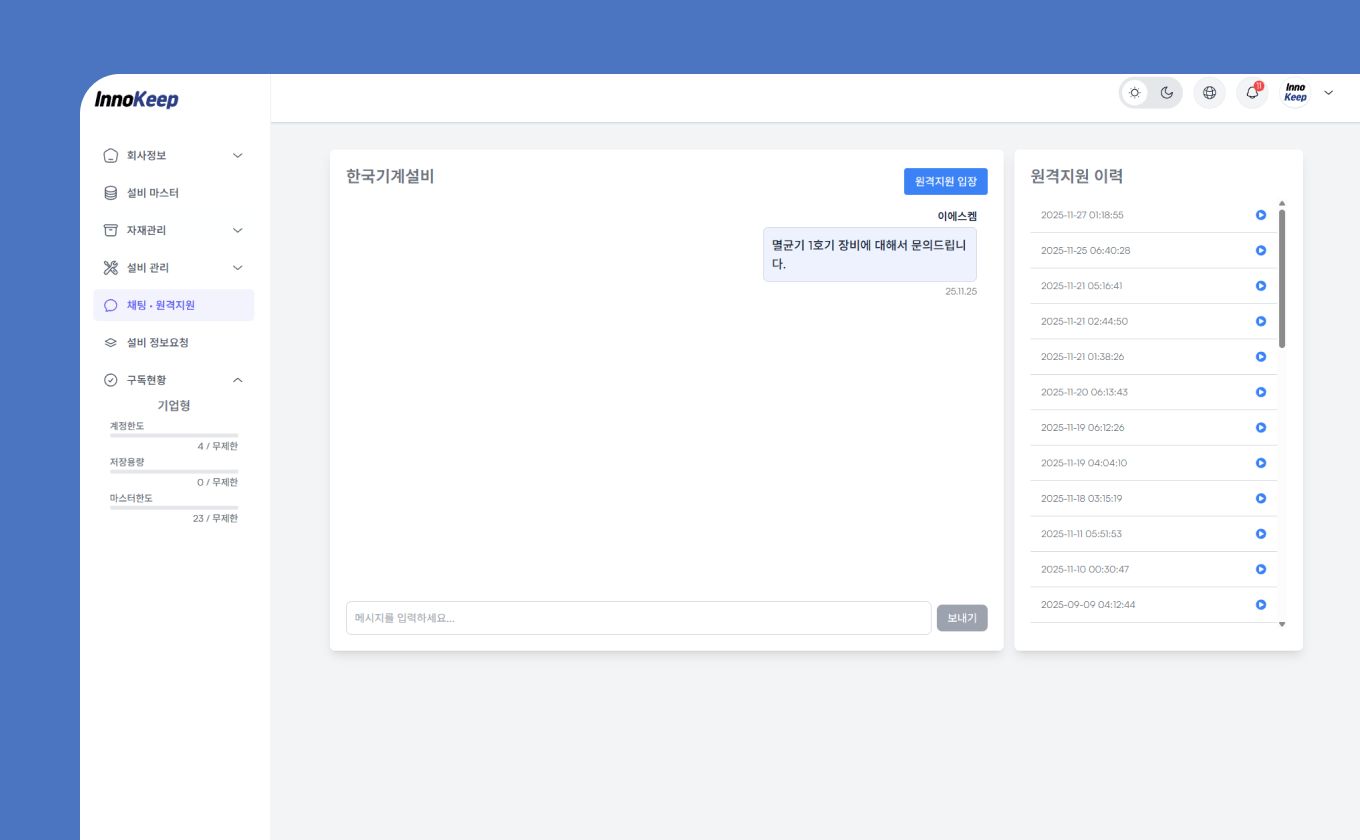Open notifications via the bell icon

pos(1251,92)
